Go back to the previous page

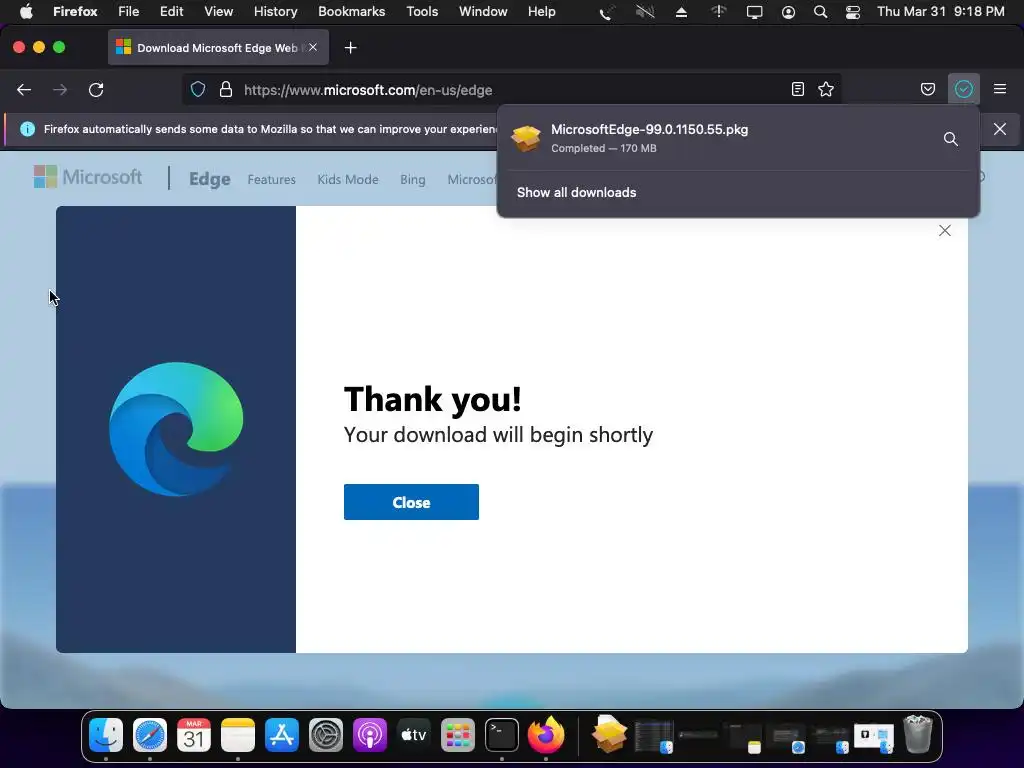[x=24, y=90]
